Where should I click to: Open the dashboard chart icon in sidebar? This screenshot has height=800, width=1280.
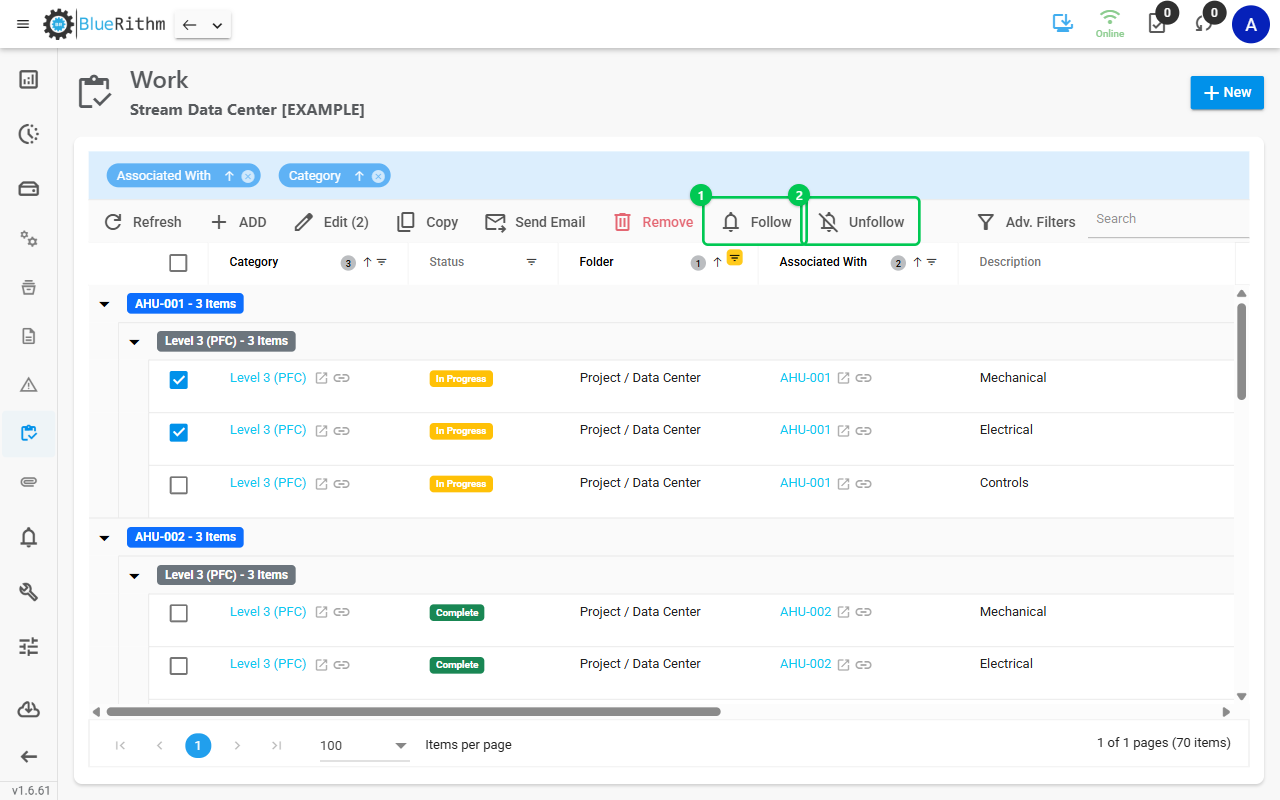point(29,79)
